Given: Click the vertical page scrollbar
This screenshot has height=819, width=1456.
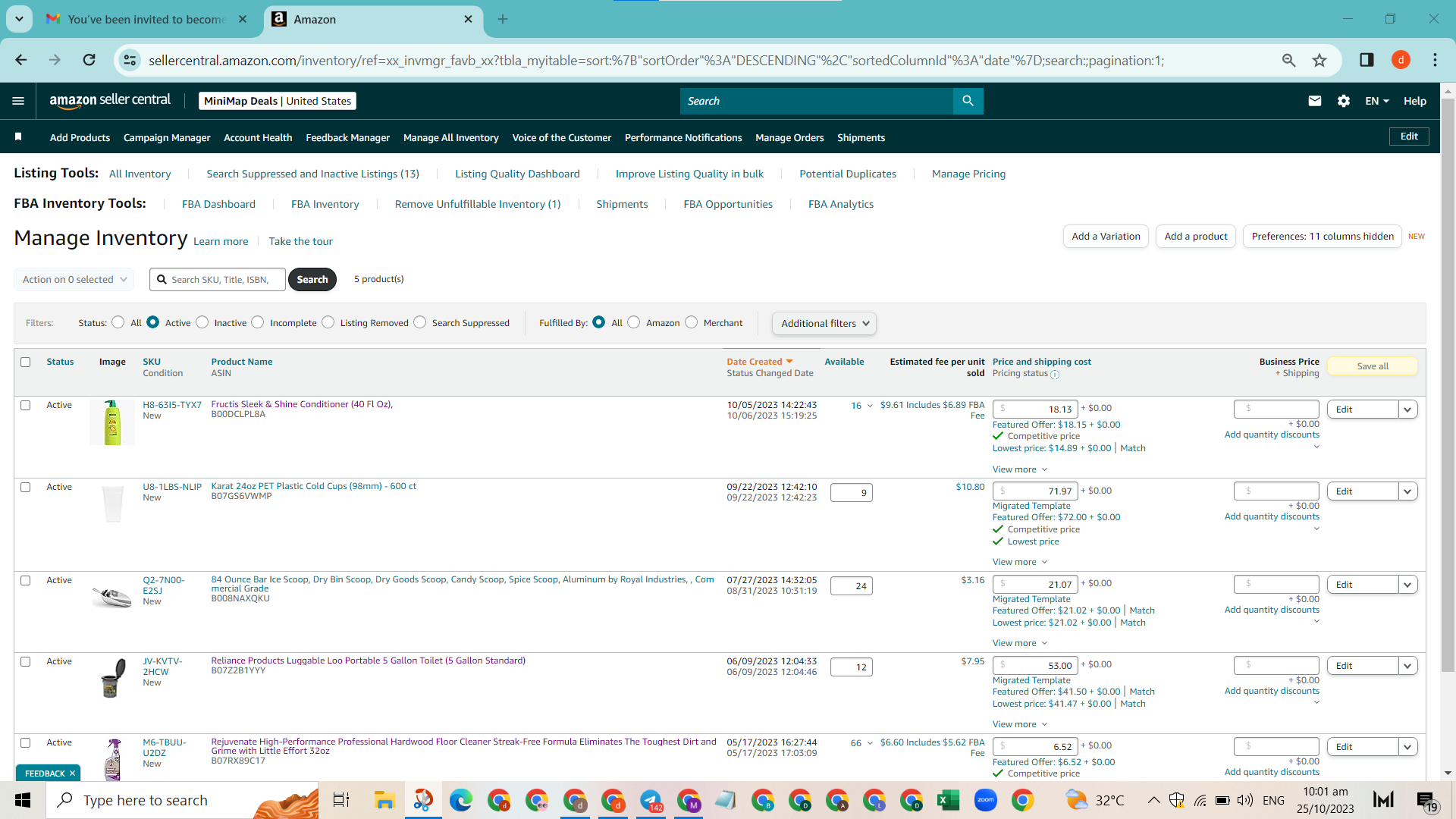Looking at the screenshot, I should coord(1448,385).
